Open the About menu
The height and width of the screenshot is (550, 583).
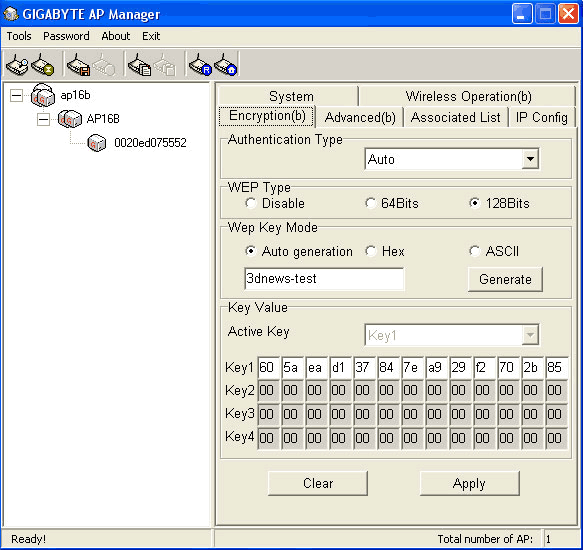pos(116,36)
